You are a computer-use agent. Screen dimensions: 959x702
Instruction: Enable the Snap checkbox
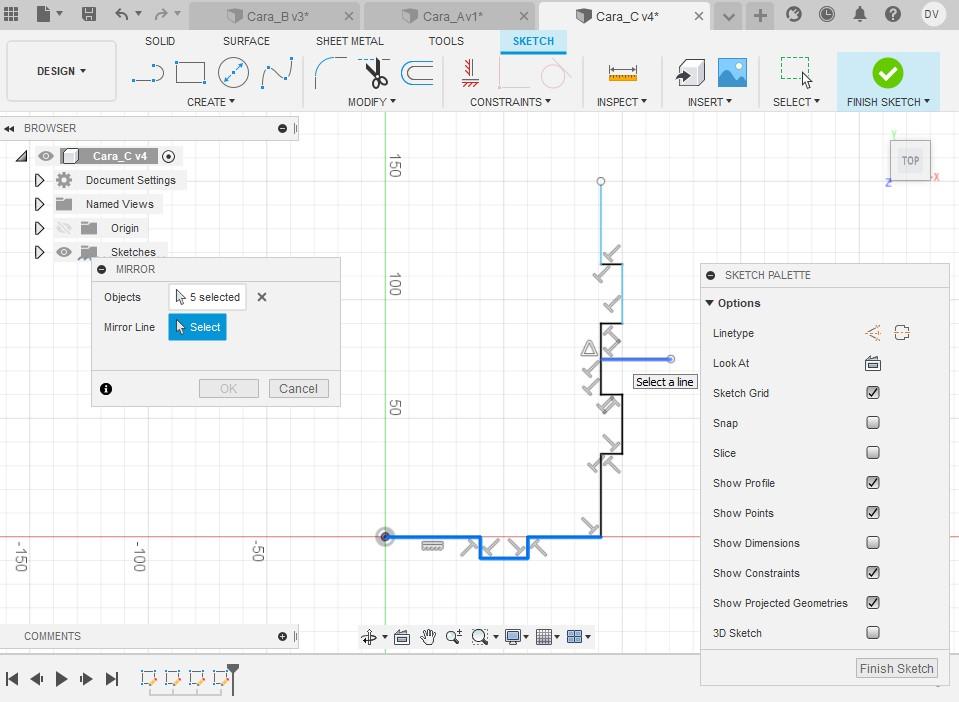coord(873,423)
